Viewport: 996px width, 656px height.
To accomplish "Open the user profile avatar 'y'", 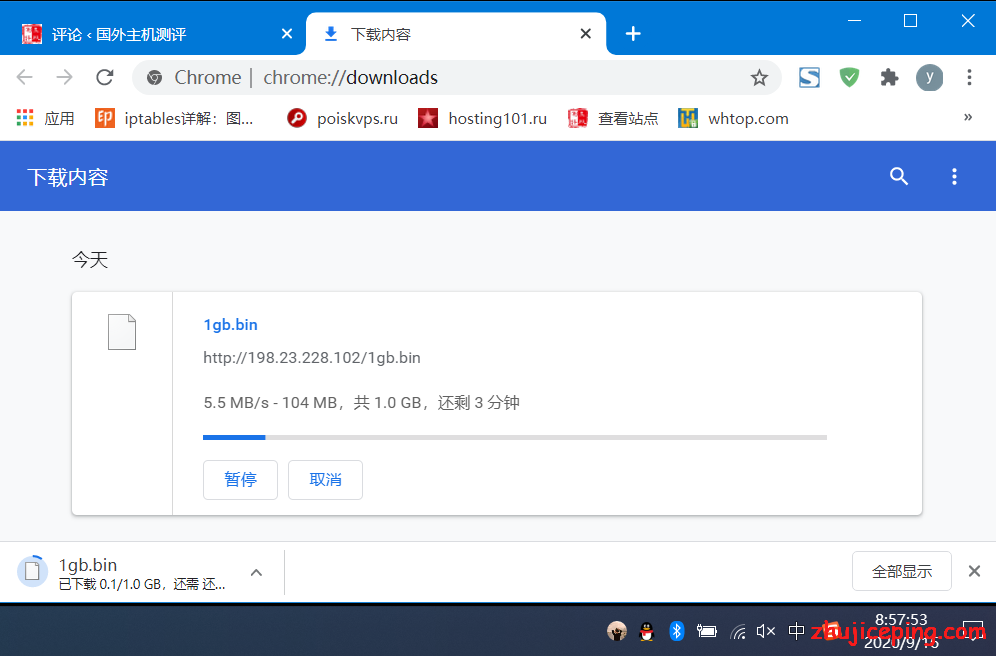I will pos(929,77).
